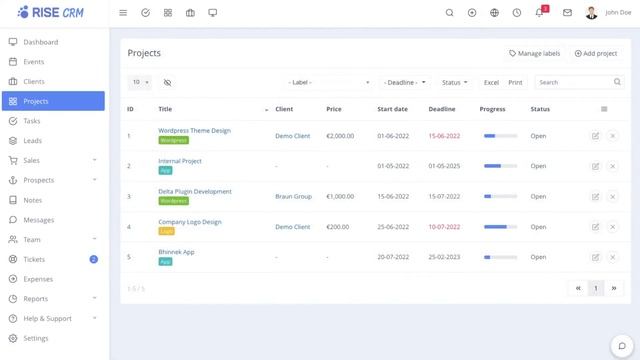The height and width of the screenshot is (360, 640).
Task: Open the messages envelope icon
Action: point(567,13)
